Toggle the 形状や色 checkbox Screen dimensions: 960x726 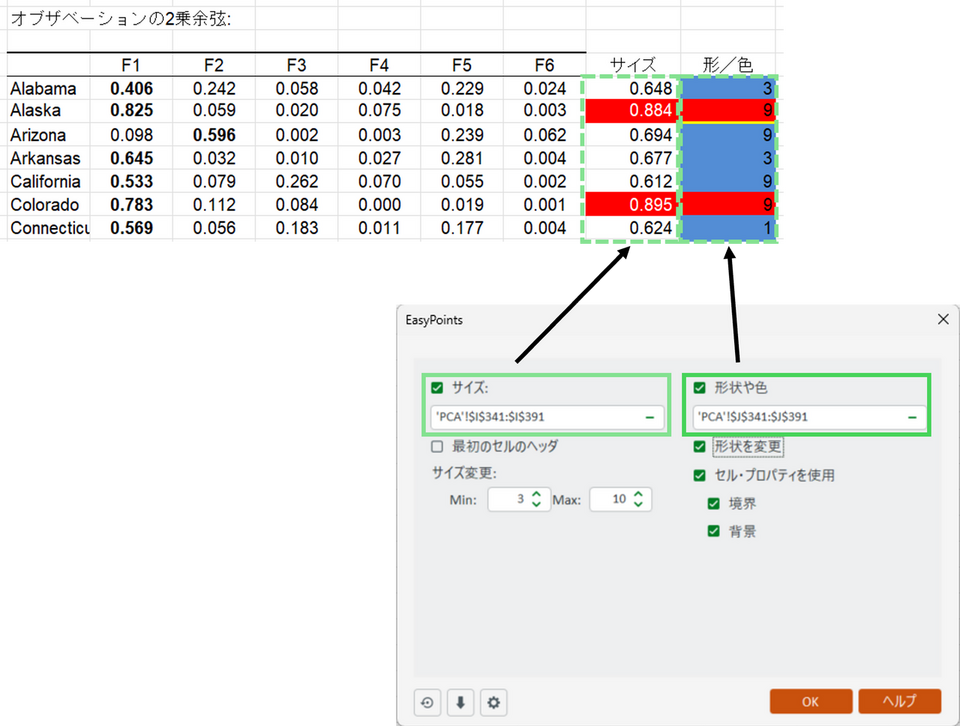(700, 388)
